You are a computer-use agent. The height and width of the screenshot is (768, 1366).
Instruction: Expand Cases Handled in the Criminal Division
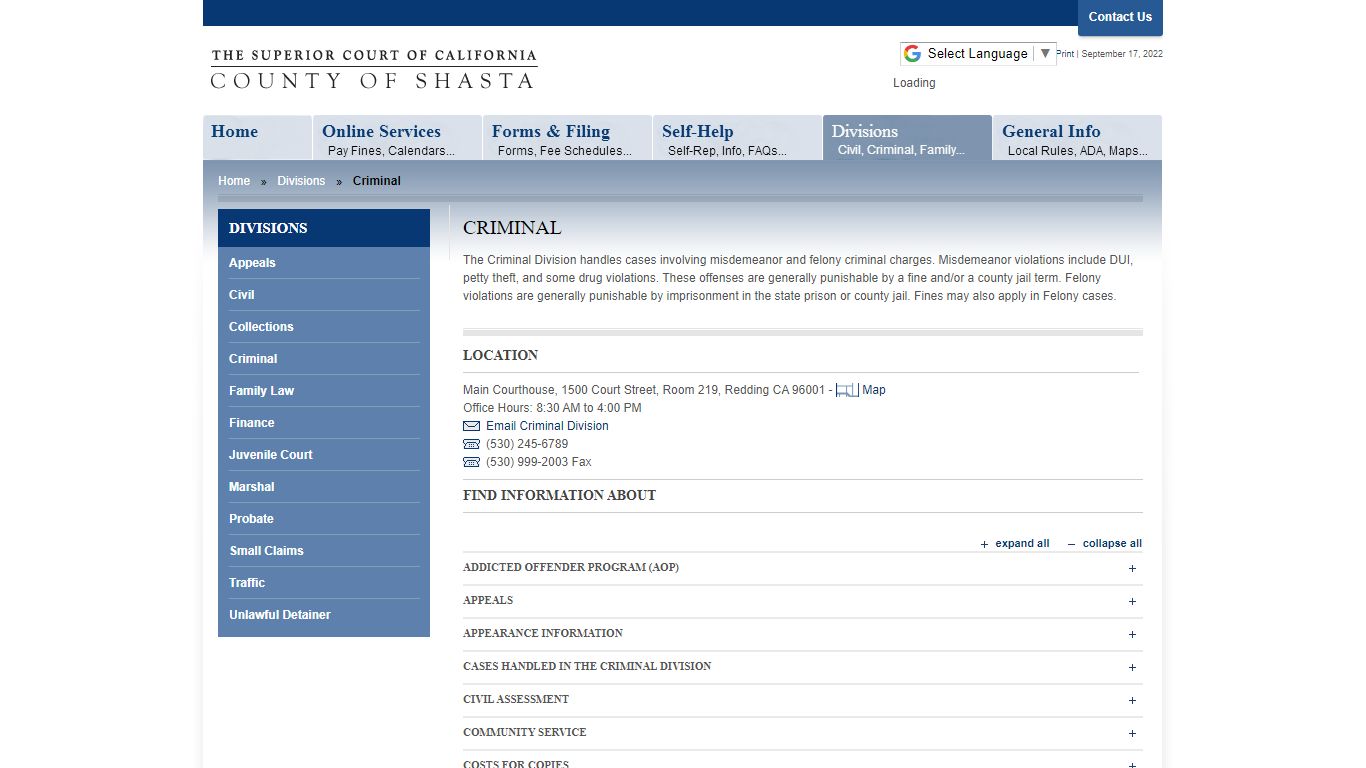pos(802,667)
